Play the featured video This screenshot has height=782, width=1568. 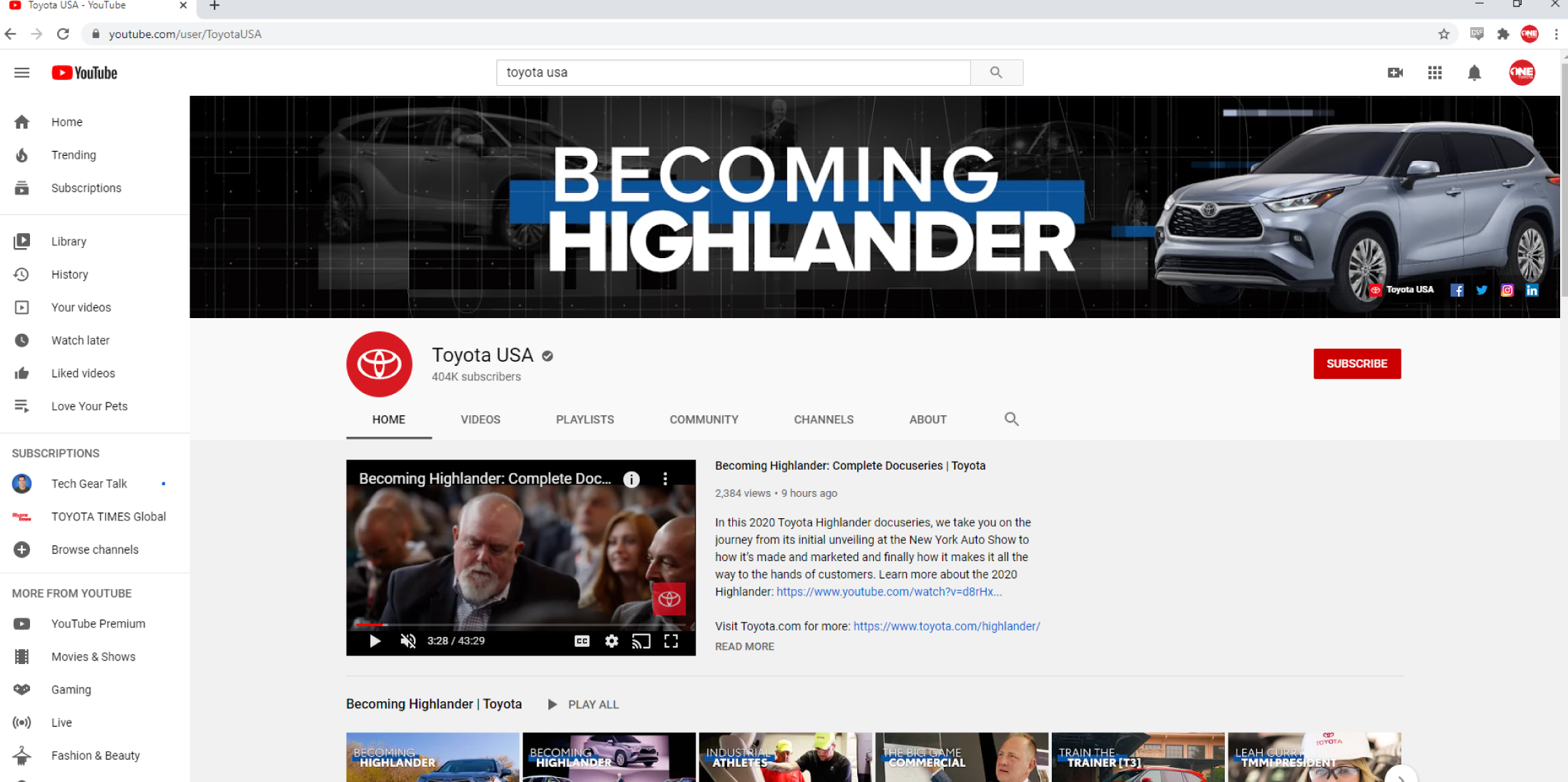pos(375,640)
